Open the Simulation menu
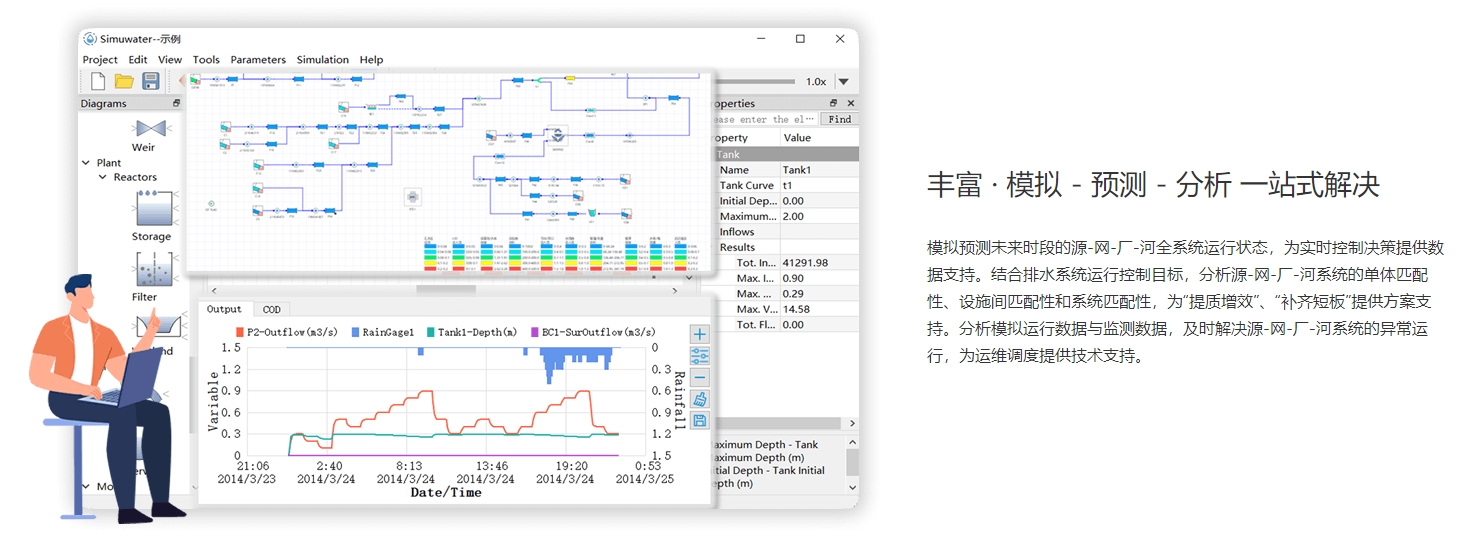 (322, 60)
